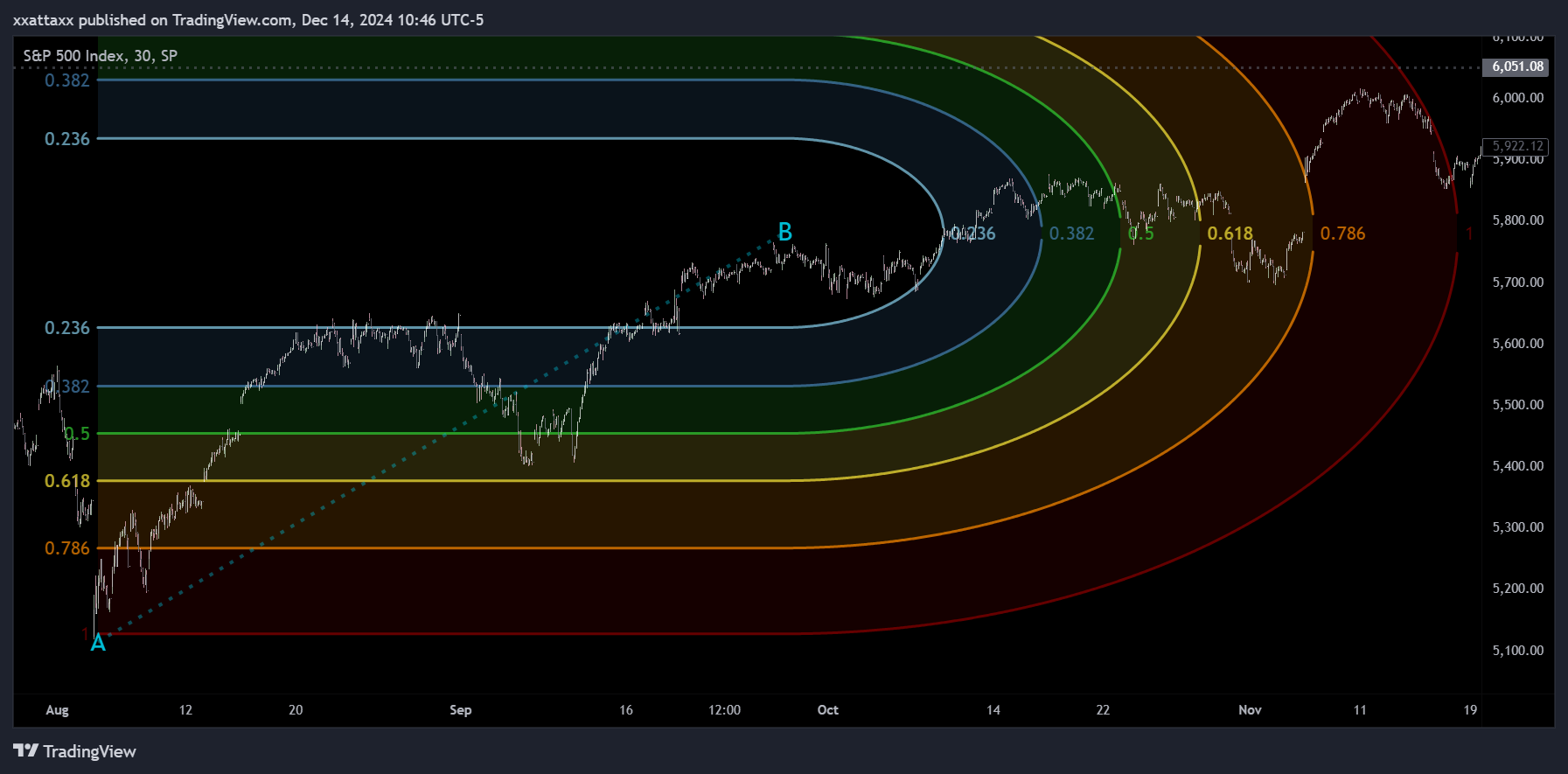Click the 5,800.00 price axis label
Image resolution: width=1568 pixels, height=774 pixels.
1518,220
